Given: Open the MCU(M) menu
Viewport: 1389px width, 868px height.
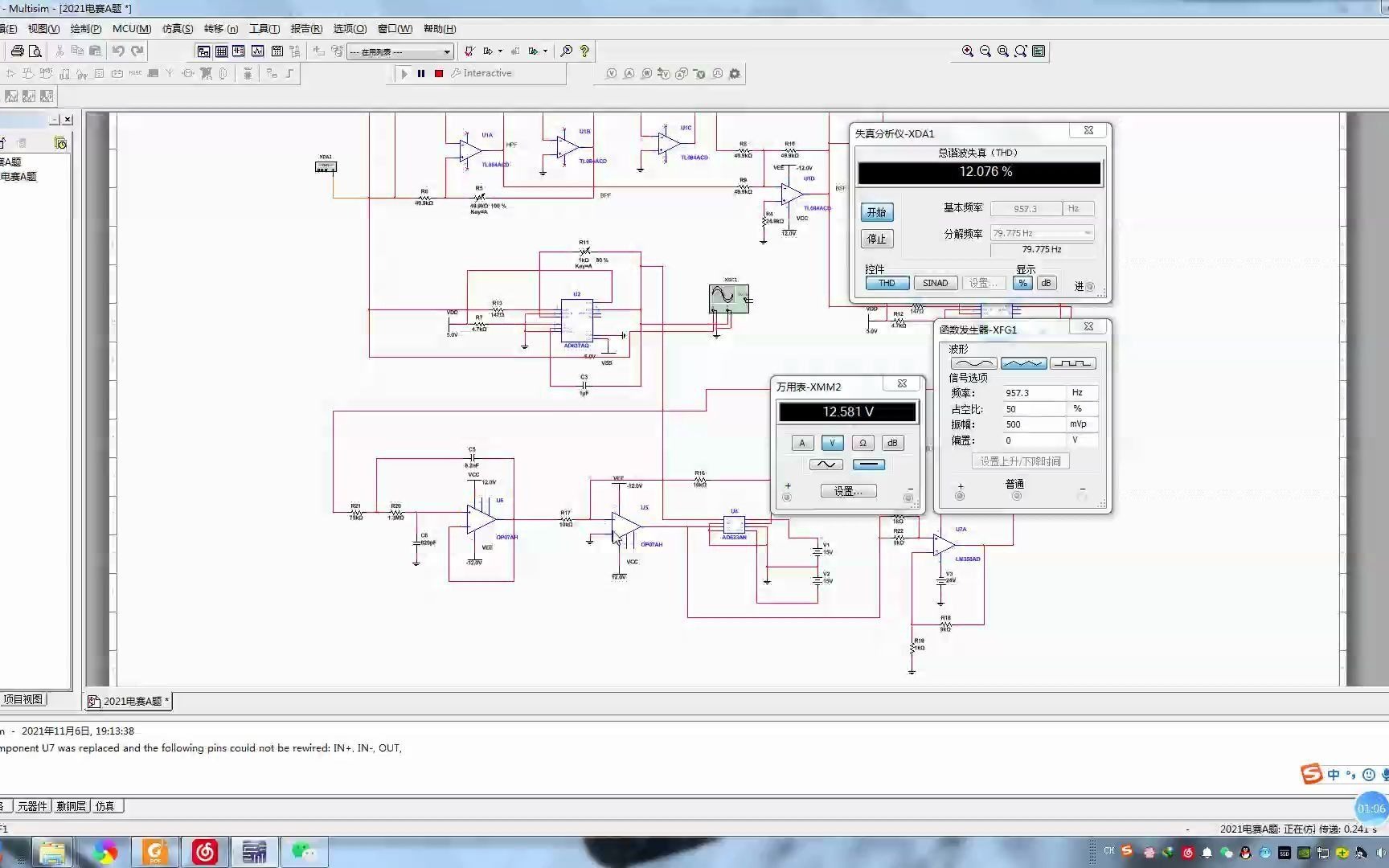Looking at the screenshot, I should [x=132, y=28].
